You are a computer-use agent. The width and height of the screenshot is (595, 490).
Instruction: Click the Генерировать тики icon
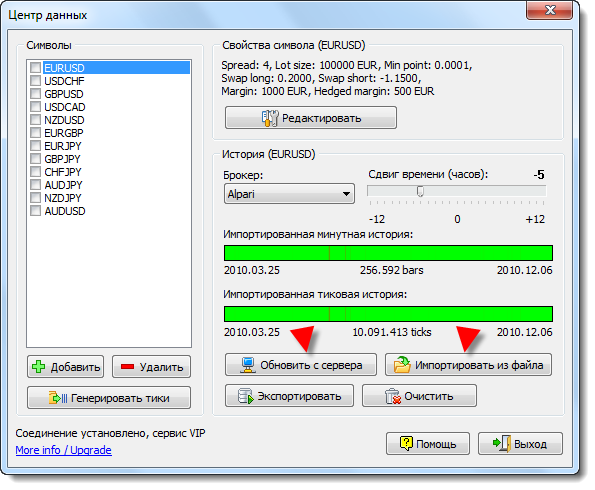58,398
